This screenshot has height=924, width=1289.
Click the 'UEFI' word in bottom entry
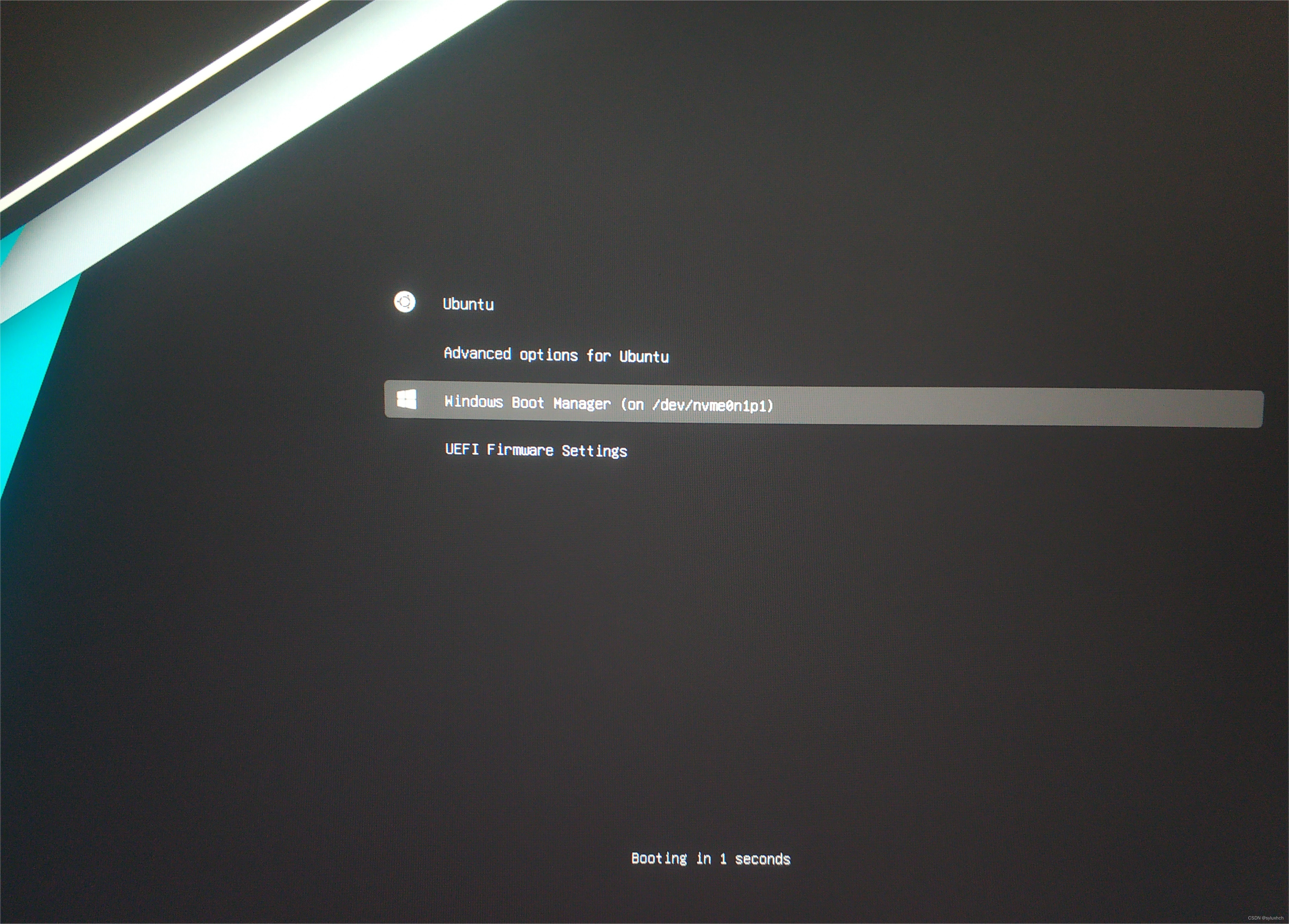461,449
